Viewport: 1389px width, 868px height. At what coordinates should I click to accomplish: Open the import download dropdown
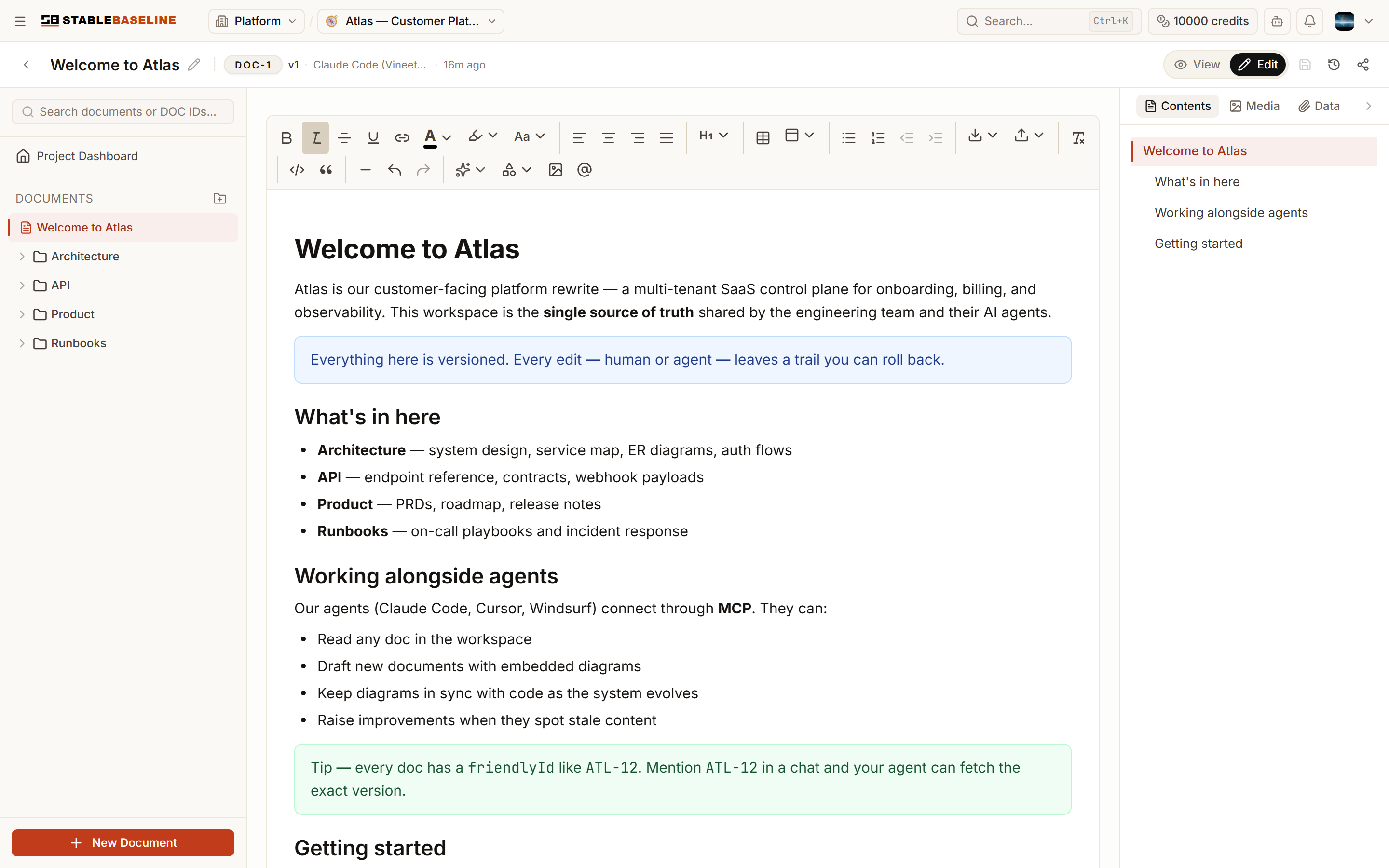tap(982, 136)
